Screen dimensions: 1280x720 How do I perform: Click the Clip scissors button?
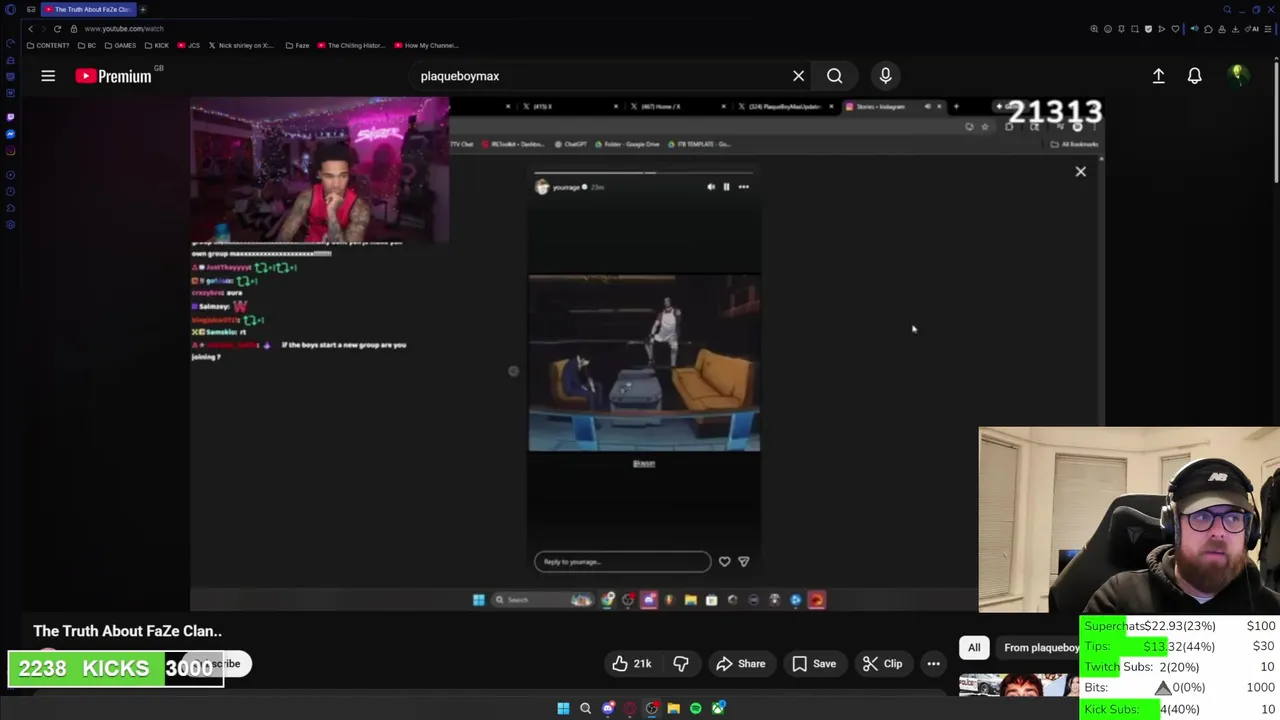[x=882, y=664]
